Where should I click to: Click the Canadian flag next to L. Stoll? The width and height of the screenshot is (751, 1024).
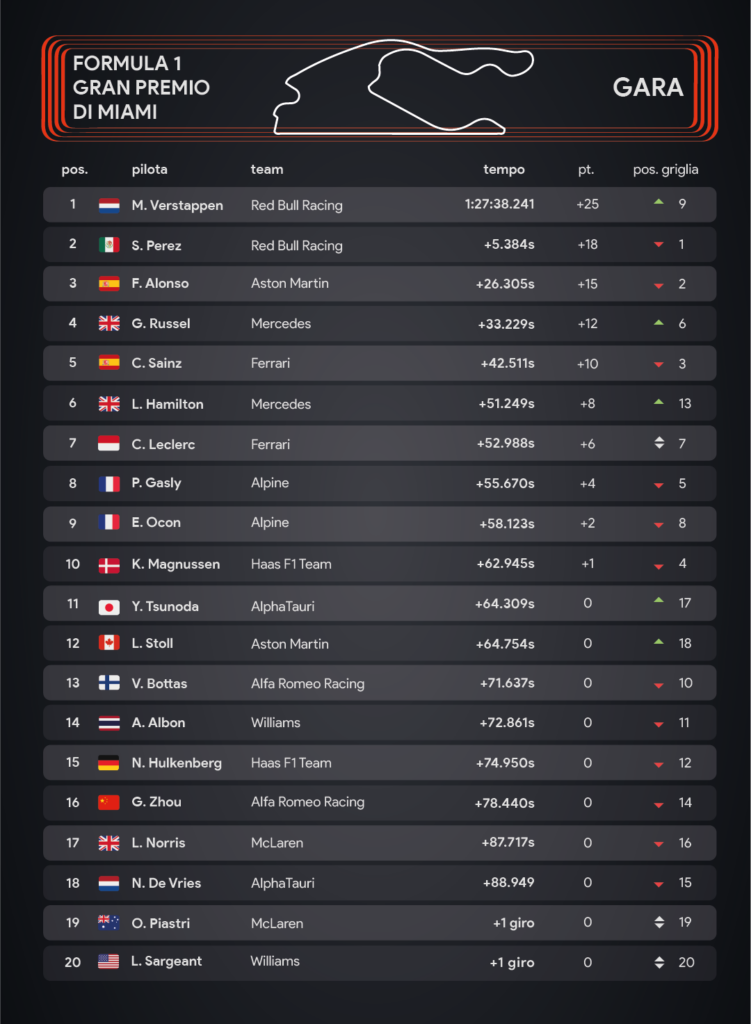[108, 643]
